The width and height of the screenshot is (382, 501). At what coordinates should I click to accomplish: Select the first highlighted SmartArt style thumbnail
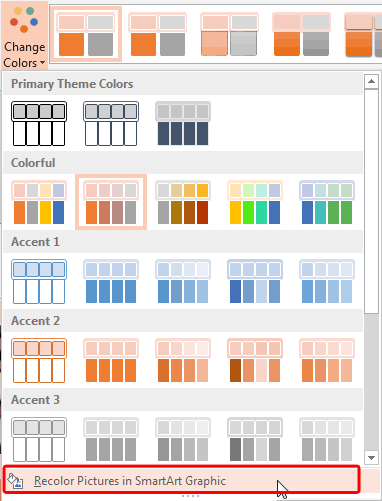pyautogui.click(x=86, y=34)
